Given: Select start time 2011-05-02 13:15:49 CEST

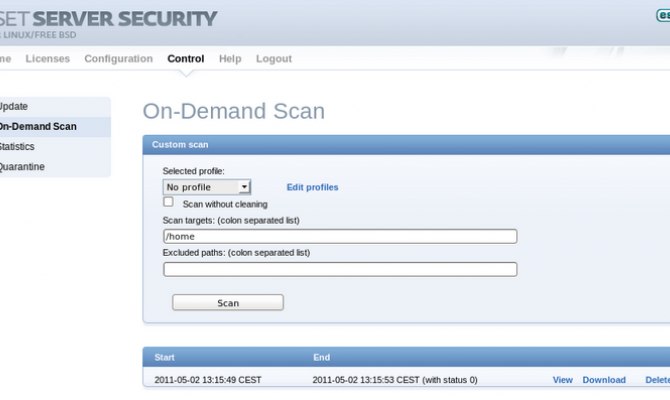Looking at the screenshot, I should point(208,380).
